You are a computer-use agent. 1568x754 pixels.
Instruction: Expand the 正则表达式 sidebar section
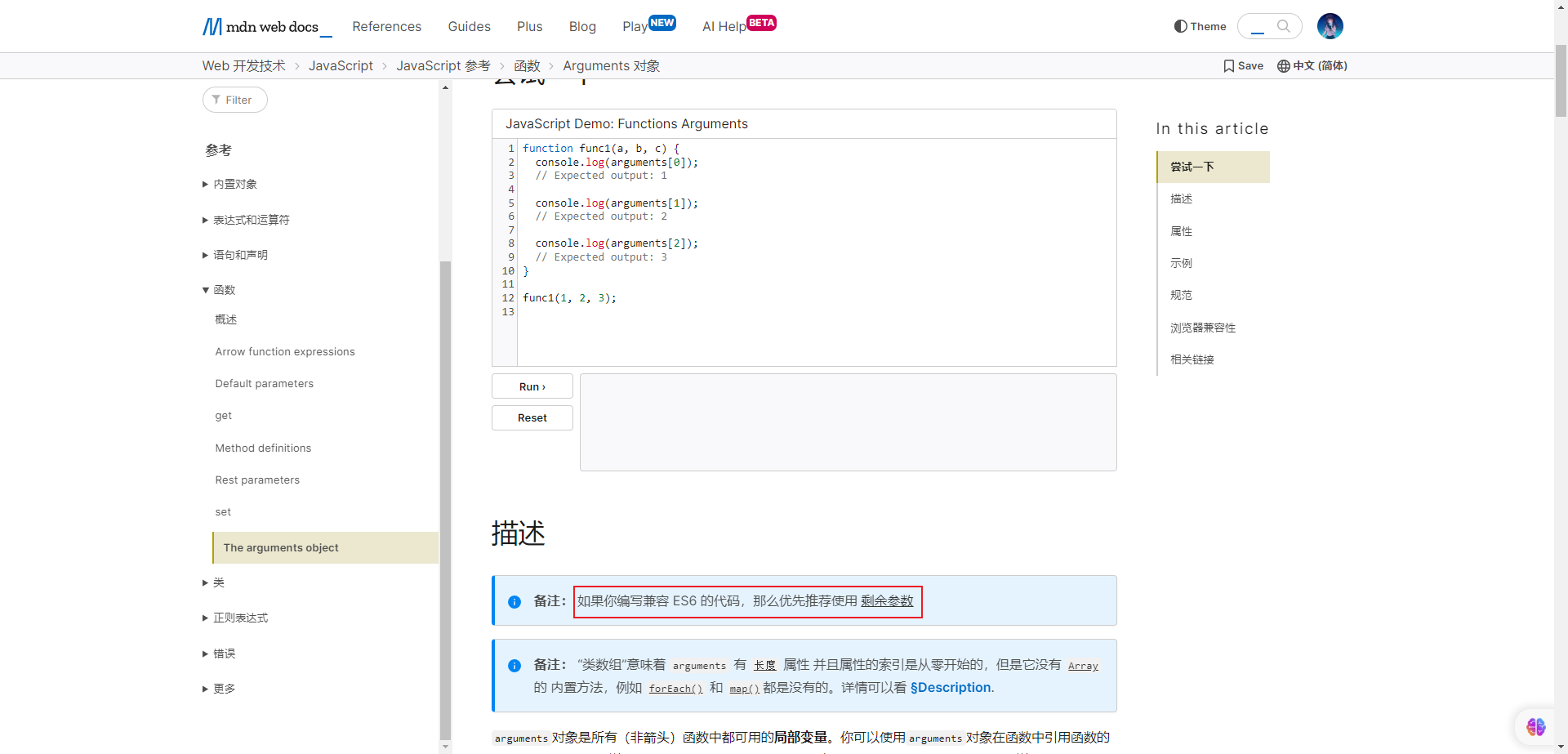pyautogui.click(x=206, y=618)
